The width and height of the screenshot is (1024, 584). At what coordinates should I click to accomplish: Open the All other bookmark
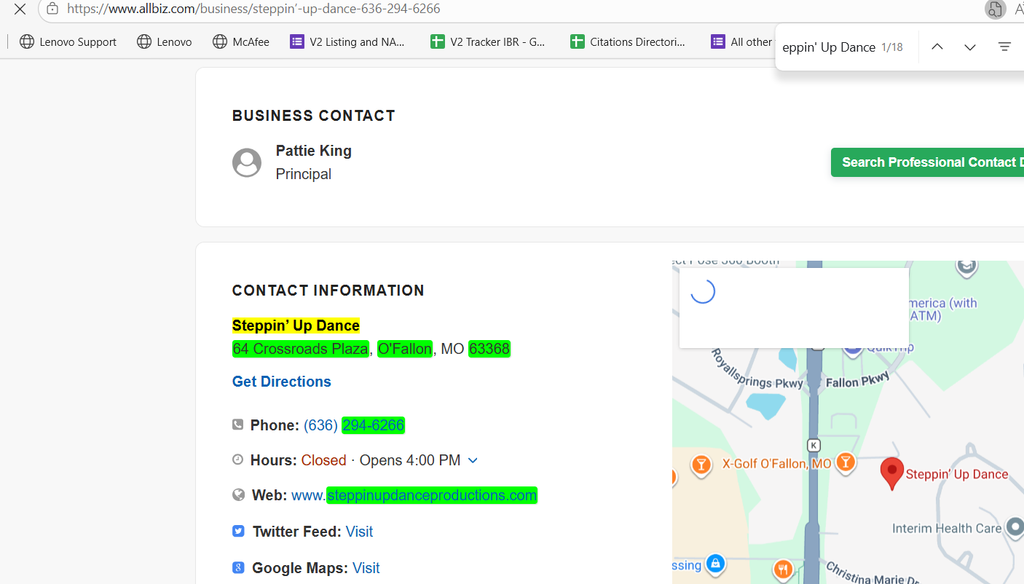coord(742,42)
